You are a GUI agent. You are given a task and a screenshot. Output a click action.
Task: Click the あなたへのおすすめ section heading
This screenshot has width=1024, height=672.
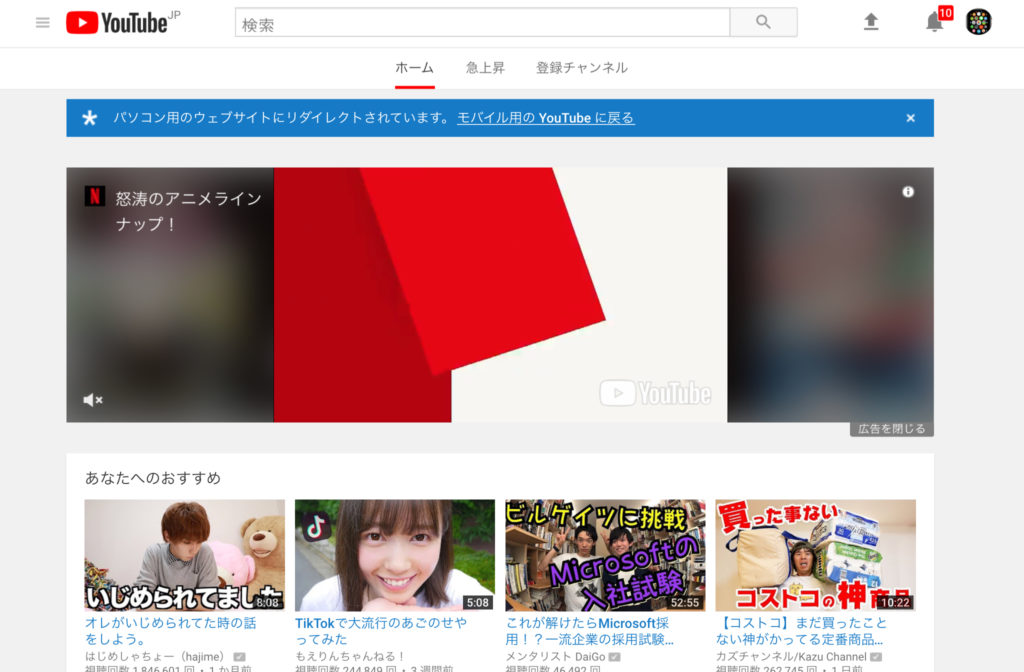tap(153, 478)
